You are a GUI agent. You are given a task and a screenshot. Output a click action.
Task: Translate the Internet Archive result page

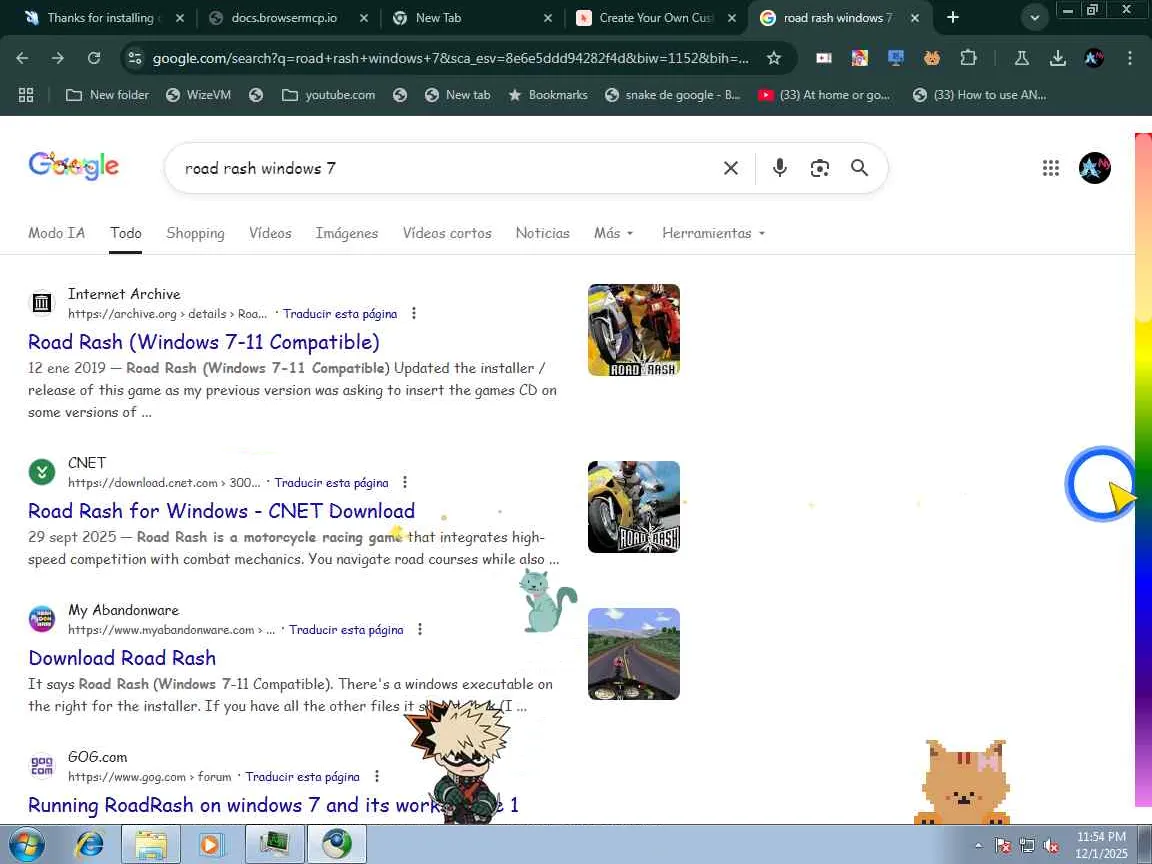pyautogui.click(x=340, y=314)
